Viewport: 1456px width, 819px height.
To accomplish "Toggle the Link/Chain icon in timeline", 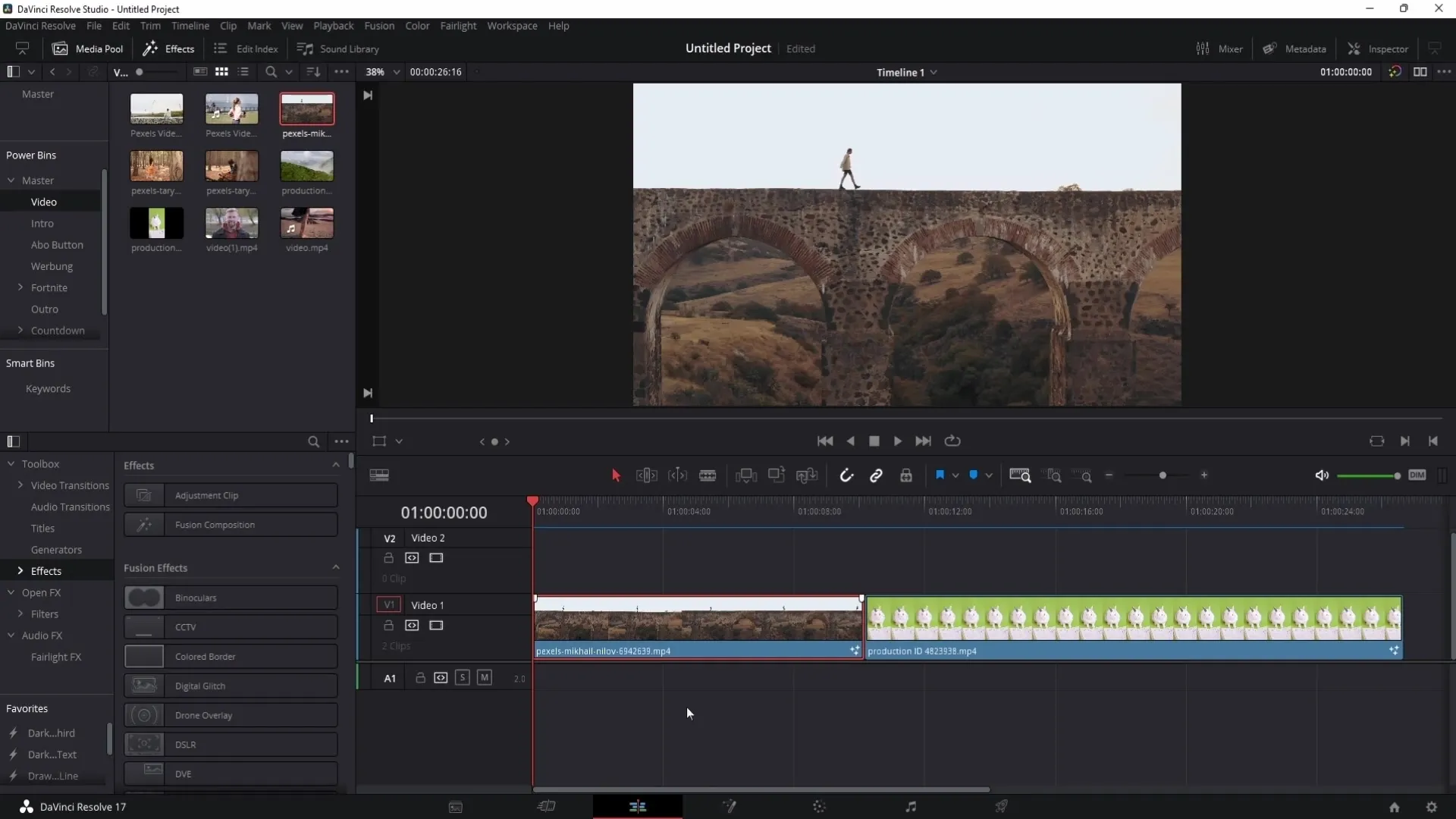I will (x=877, y=475).
